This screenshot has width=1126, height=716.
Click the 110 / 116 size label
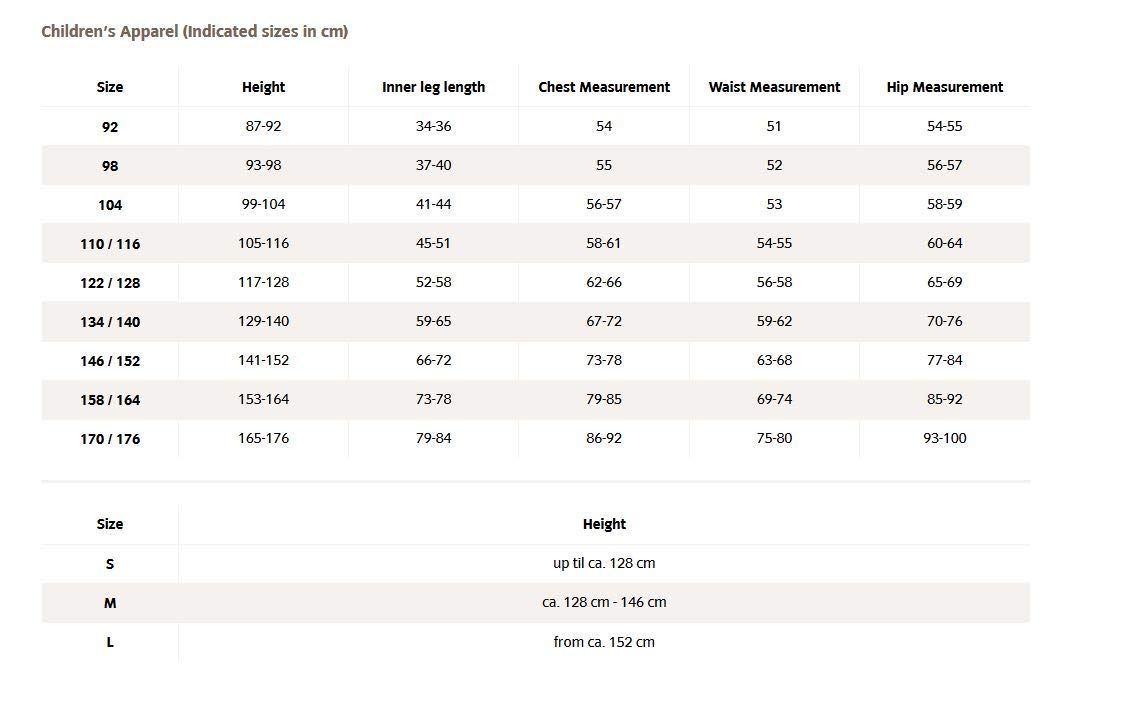coord(110,244)
